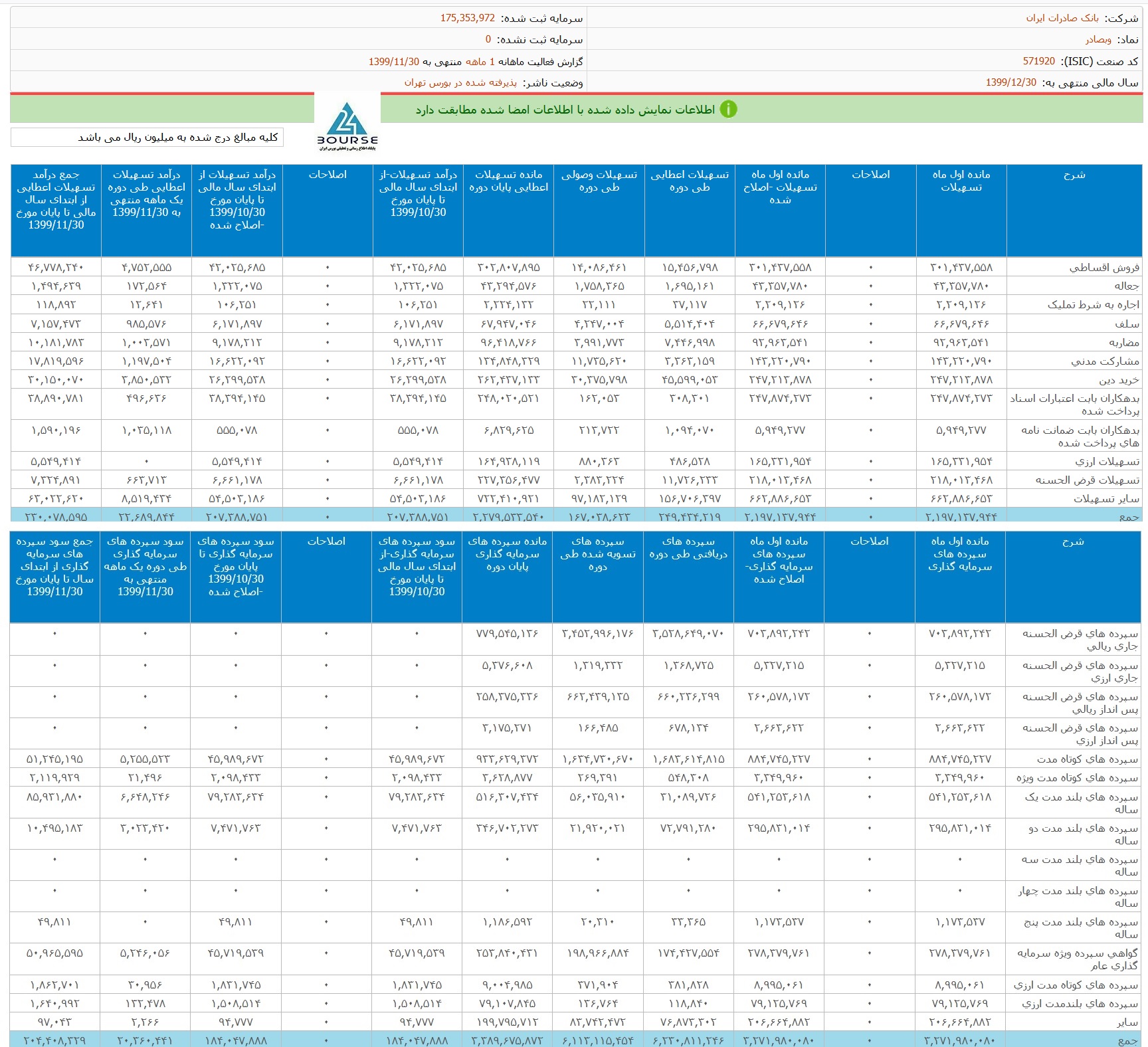Select row label 'تسهيلات قرض الحسنه'

(1088, 480)
